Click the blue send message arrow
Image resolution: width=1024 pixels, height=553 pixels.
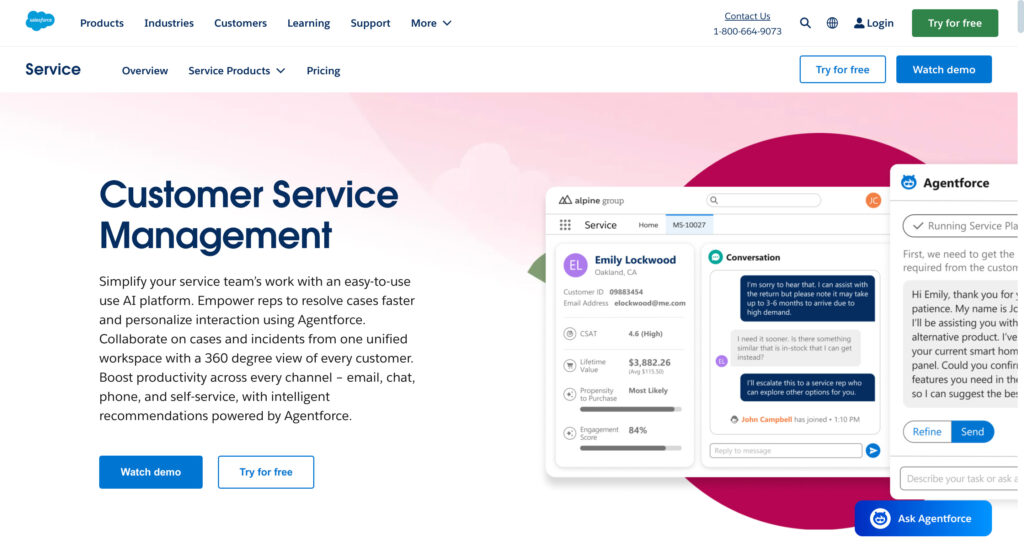pos(873,450)
